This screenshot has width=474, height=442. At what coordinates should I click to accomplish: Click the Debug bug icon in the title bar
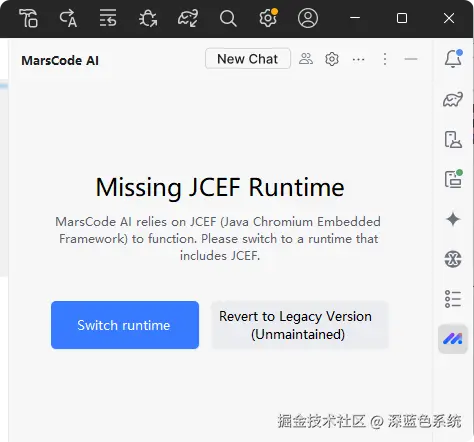tap(148, 18)
